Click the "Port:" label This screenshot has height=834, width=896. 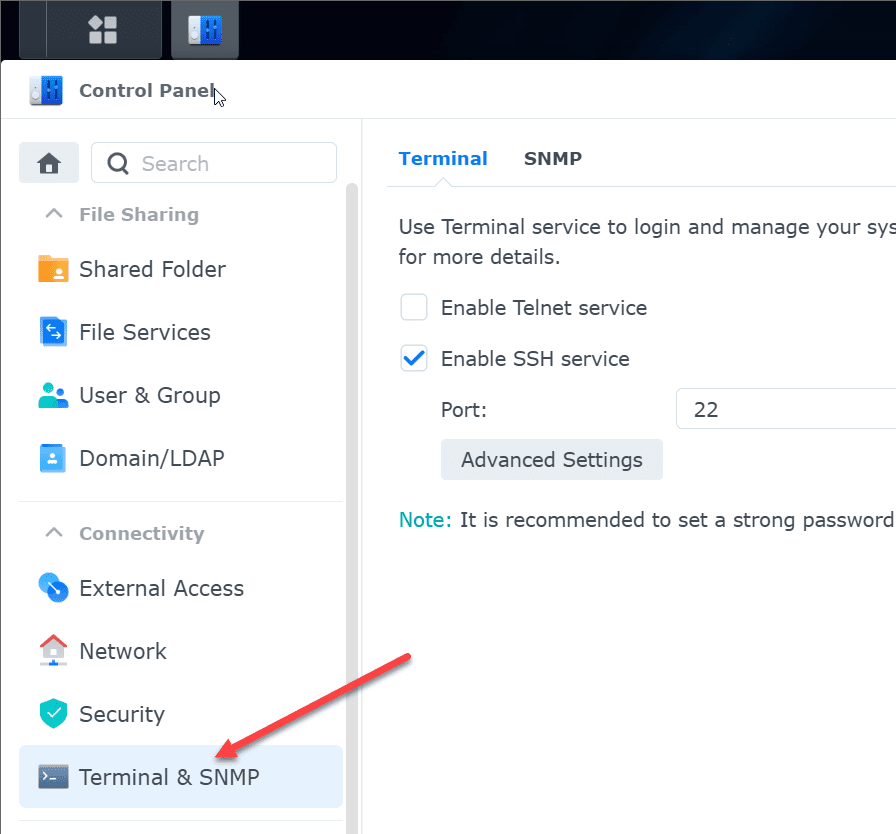[x=463, y=410]
